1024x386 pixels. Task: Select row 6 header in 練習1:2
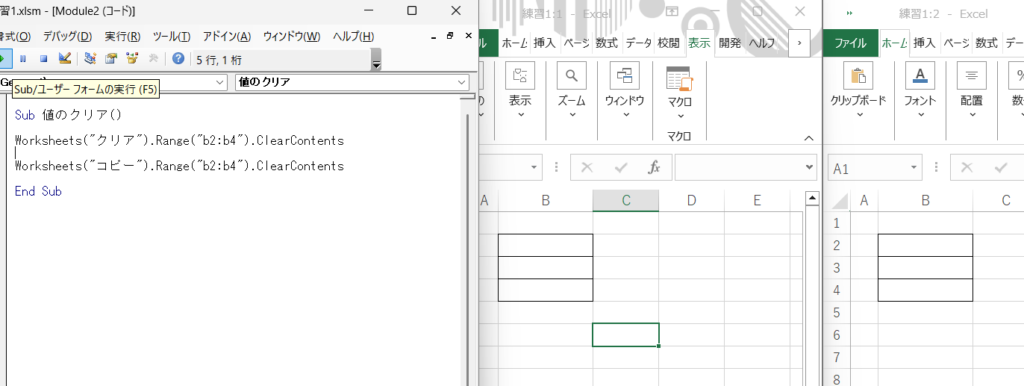click(x=838, y=334)
